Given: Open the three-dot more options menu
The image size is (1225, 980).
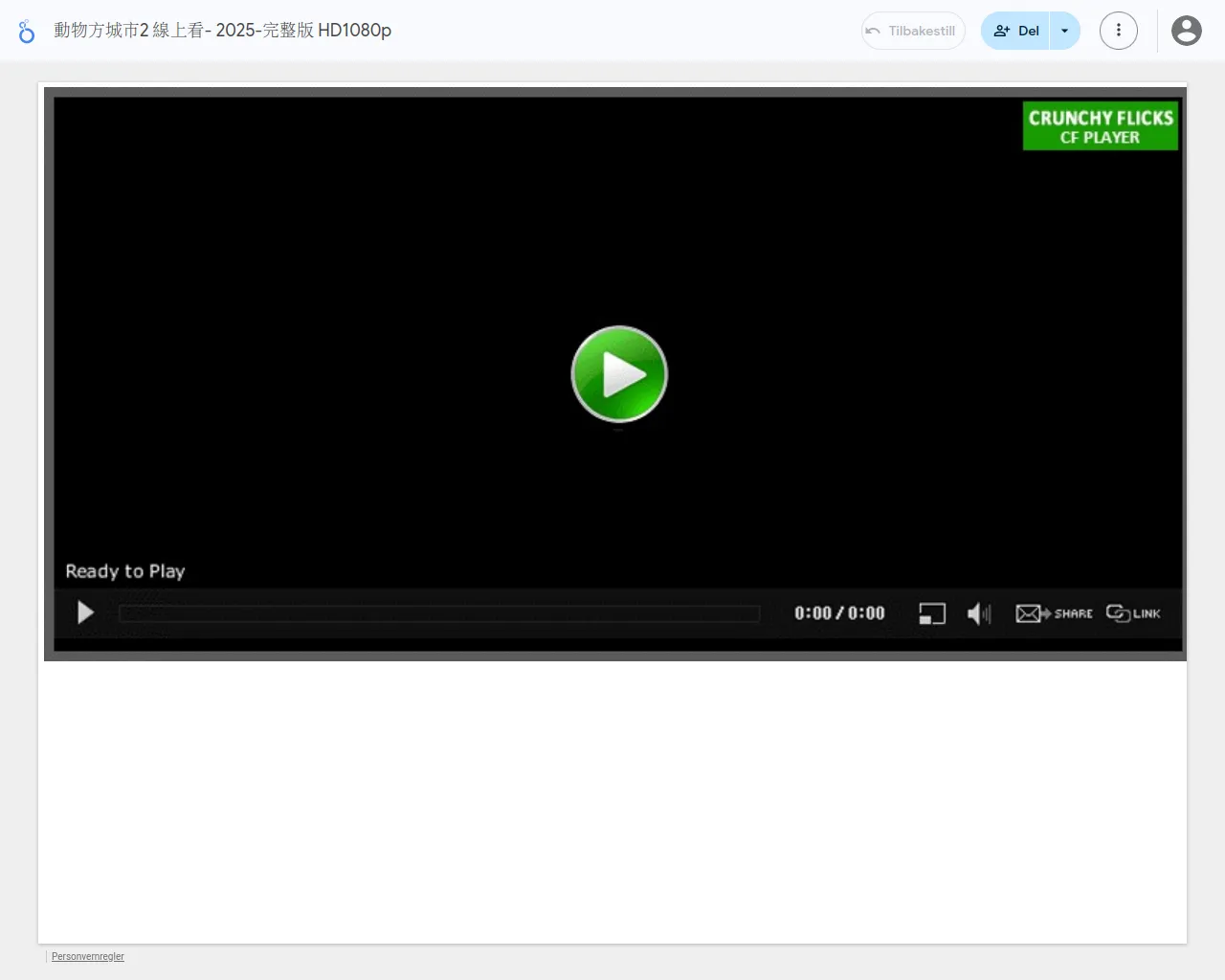Looking at the screenshot, I should tap(1118, 31).
